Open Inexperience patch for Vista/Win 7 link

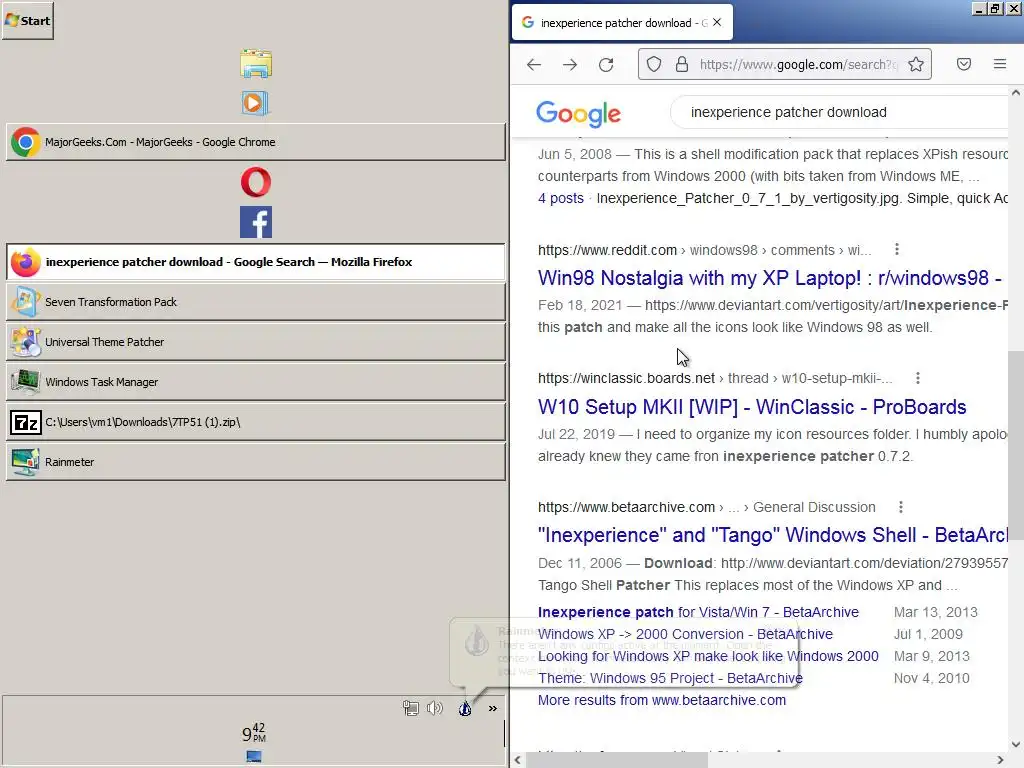pos(698,613)
